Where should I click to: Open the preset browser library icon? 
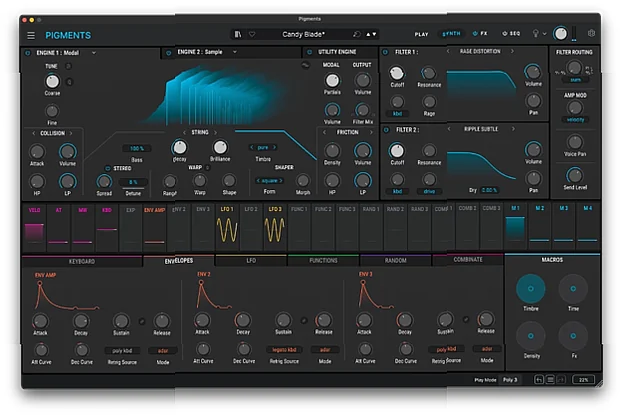click(x=238, y=35)
